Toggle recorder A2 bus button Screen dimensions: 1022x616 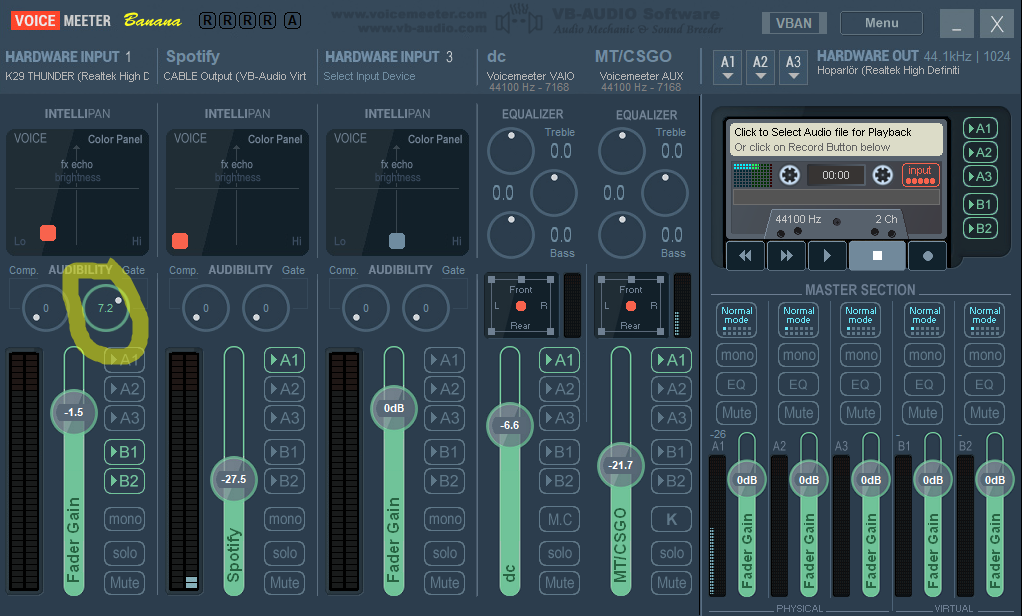(980, 153)
